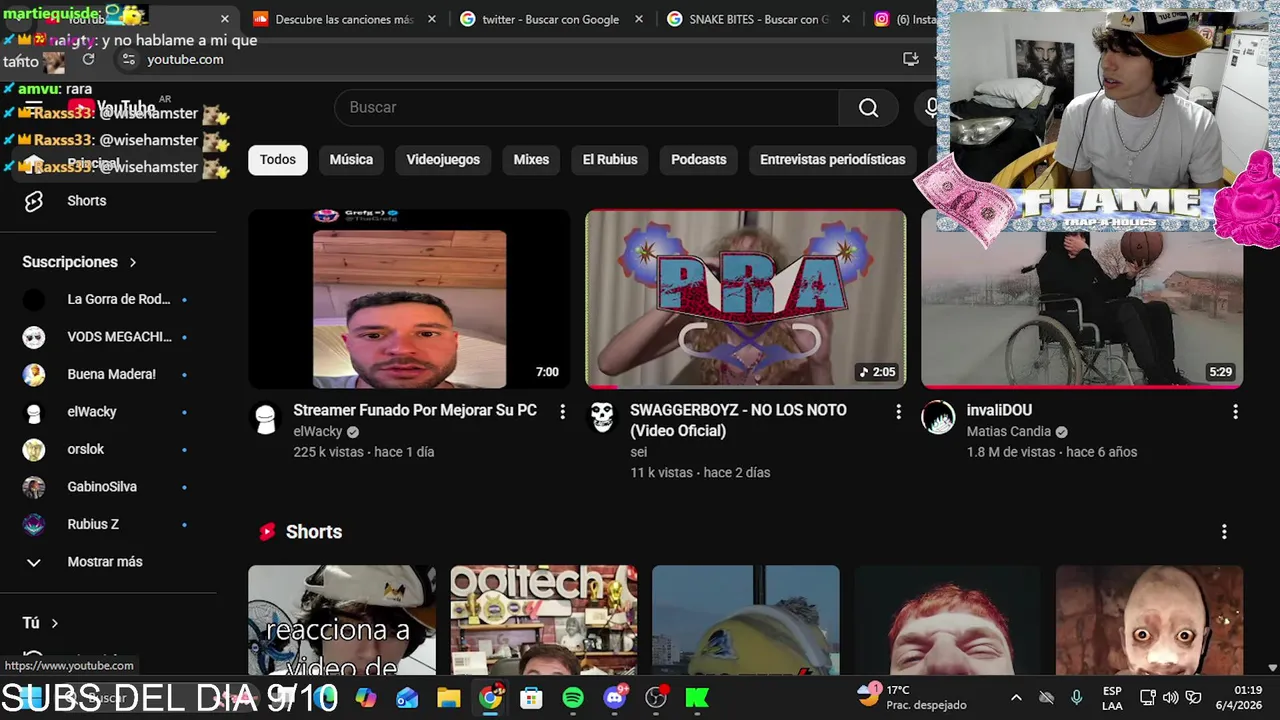This screenshot has height=720, width=1280.
Task: Click the cast/install icon in the address bar
Action: tap(910, 60)
